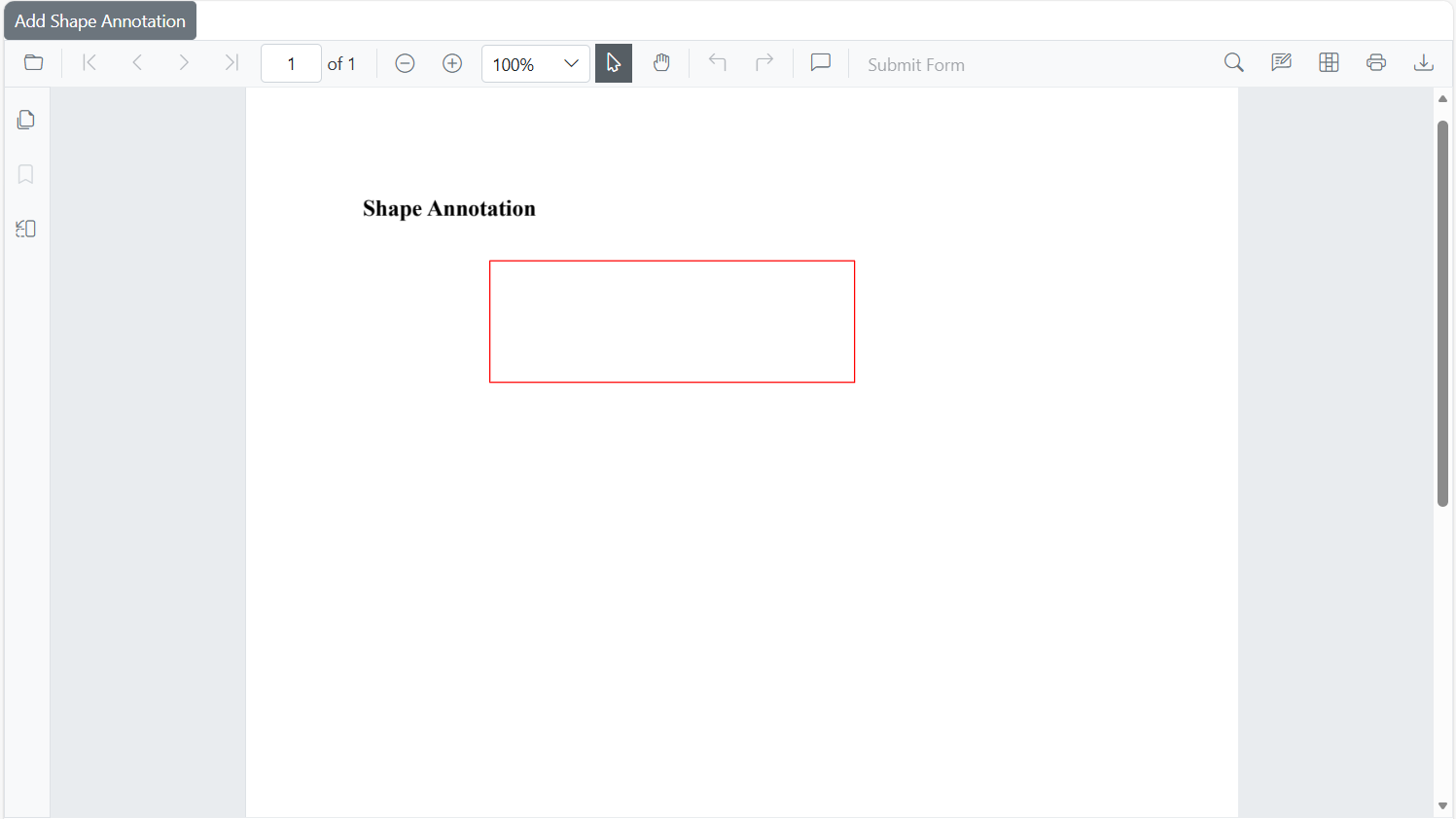Download the PDF file
This screenshot has width=1456, height=819.
(1423, 63)
